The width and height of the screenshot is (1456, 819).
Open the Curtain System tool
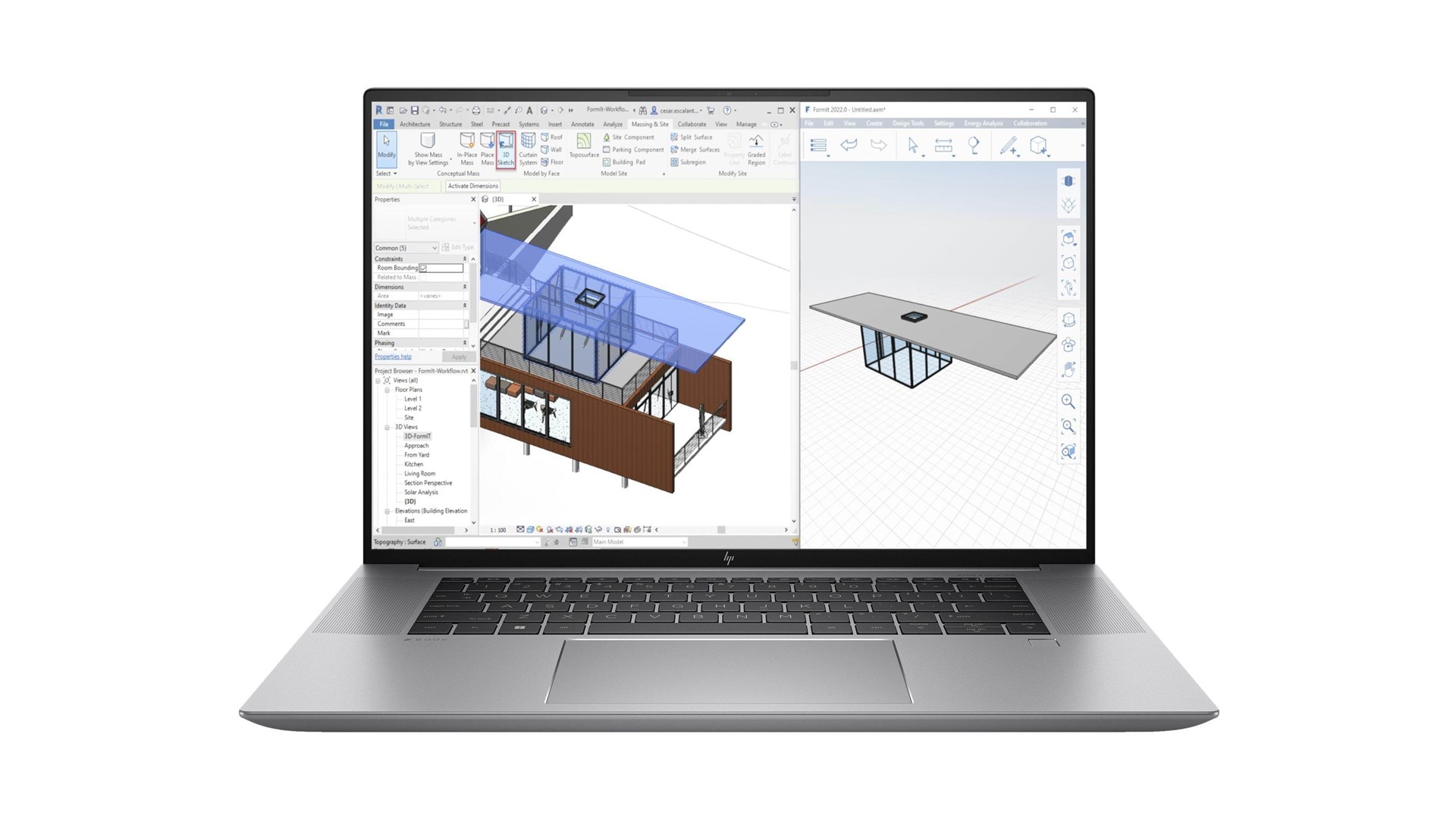(x=528, y=149)
